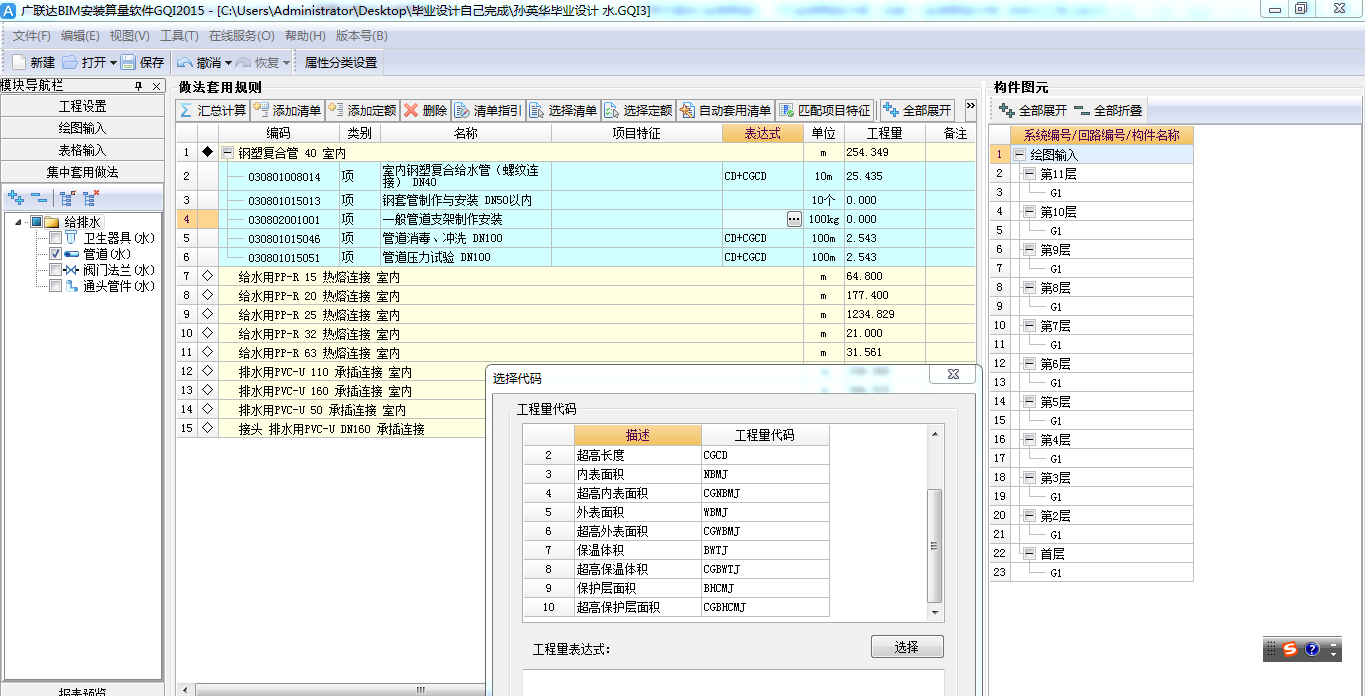Click the 新建 (new file) icon

[x=18, y=62]
